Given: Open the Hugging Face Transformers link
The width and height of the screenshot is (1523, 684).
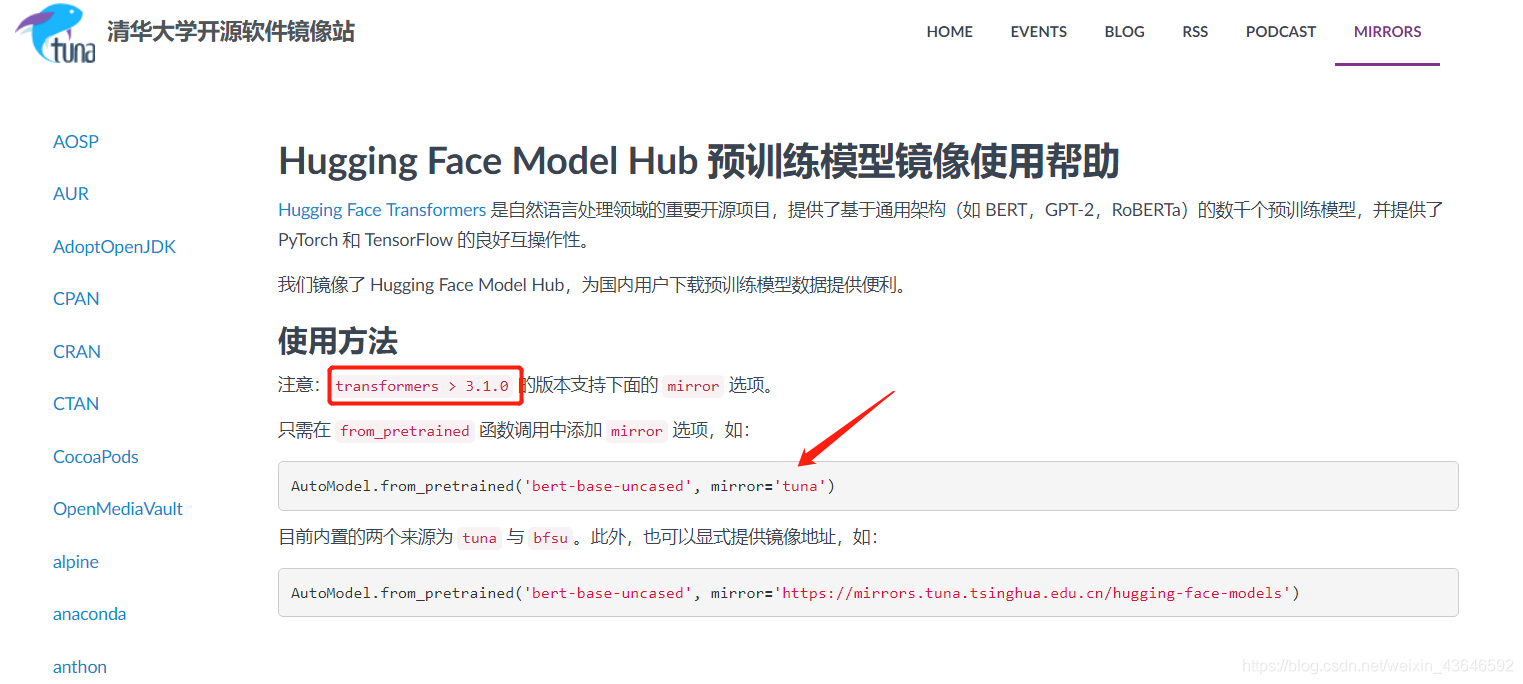Looking at the screenshot, I should 381,210.
